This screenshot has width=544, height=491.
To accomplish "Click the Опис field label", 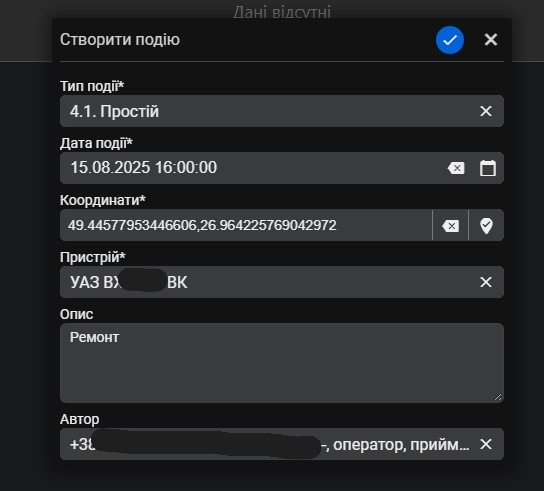I will coord(76,314).
